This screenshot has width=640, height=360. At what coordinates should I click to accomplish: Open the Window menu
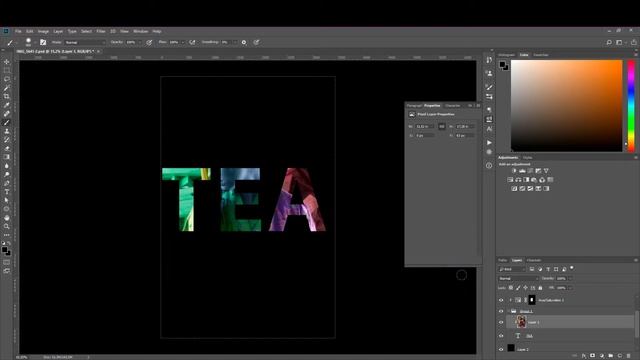[x=140, y=31]
